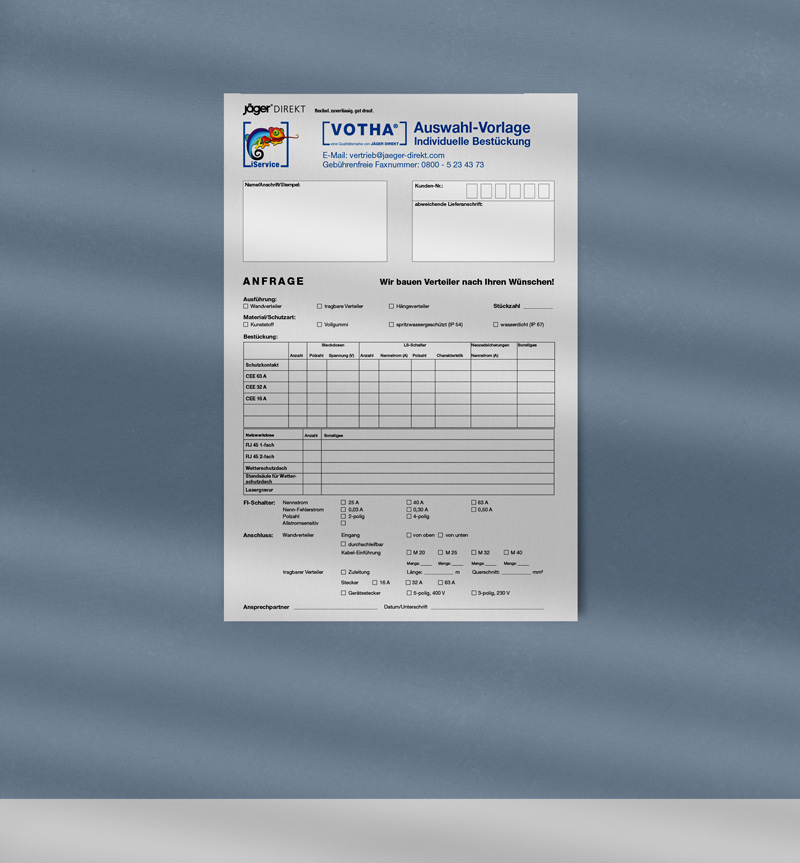
Task: Click the Stückzahl entry line
Action: click(x=538, y=307)
